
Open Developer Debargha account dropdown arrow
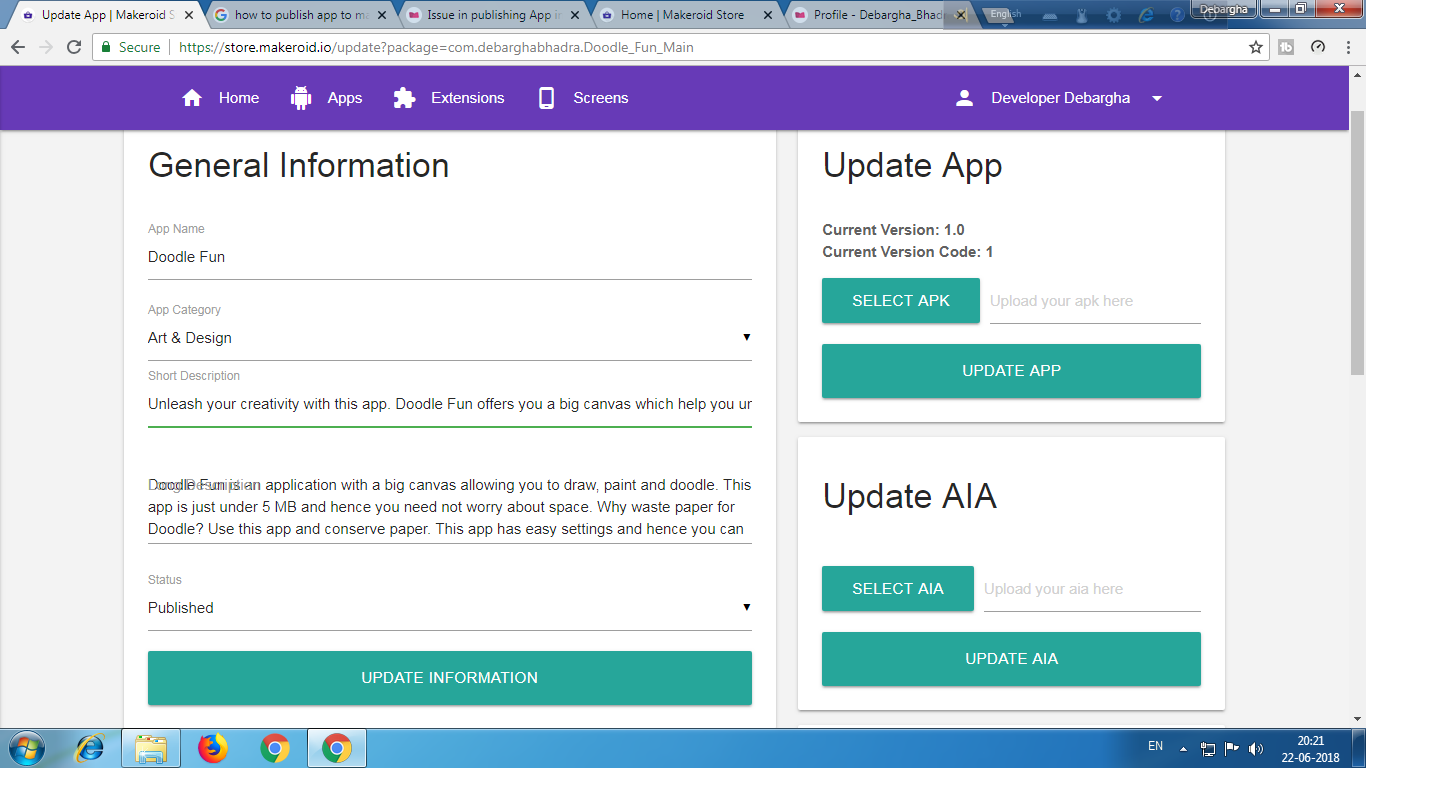pyautogui.click(x=1157, y=99)
